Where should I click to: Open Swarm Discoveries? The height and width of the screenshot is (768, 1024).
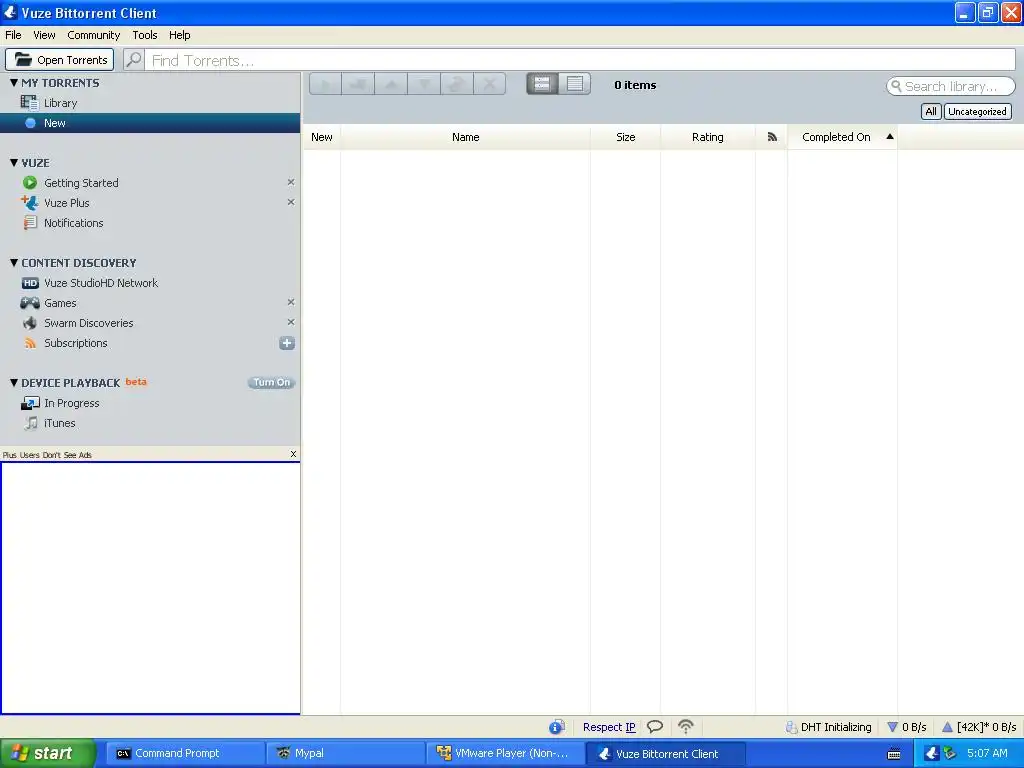[88, 323]
